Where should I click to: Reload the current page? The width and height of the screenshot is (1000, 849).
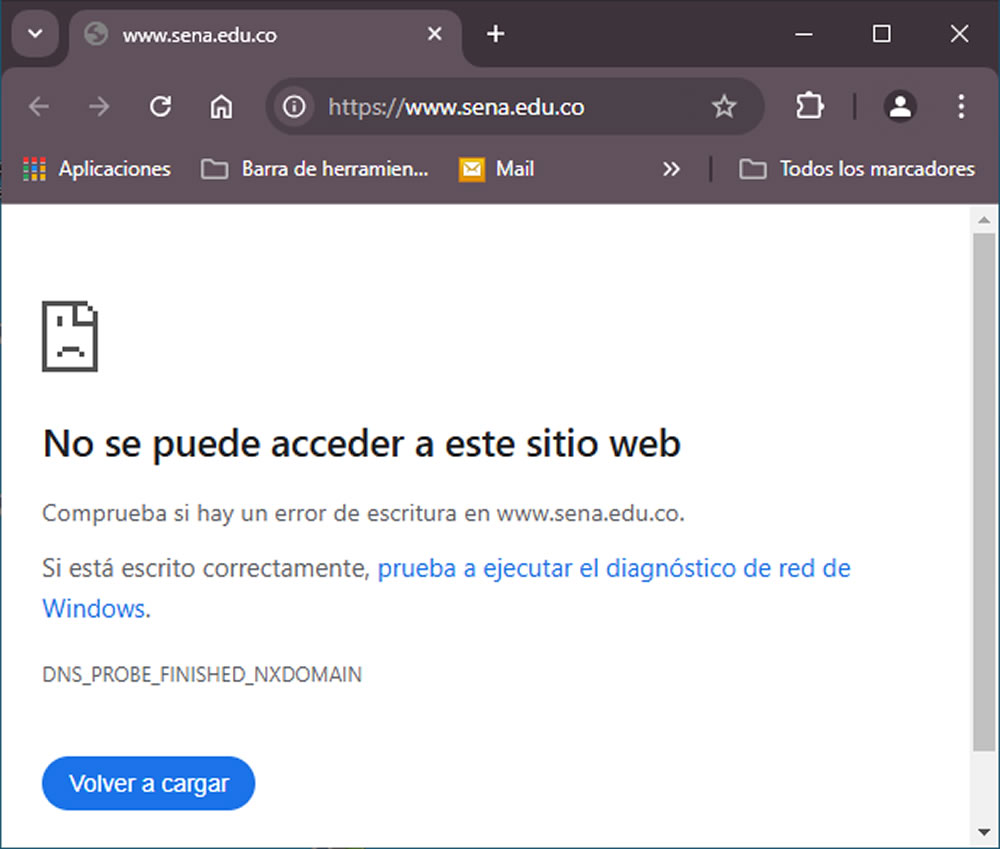[x=160, y=107]
